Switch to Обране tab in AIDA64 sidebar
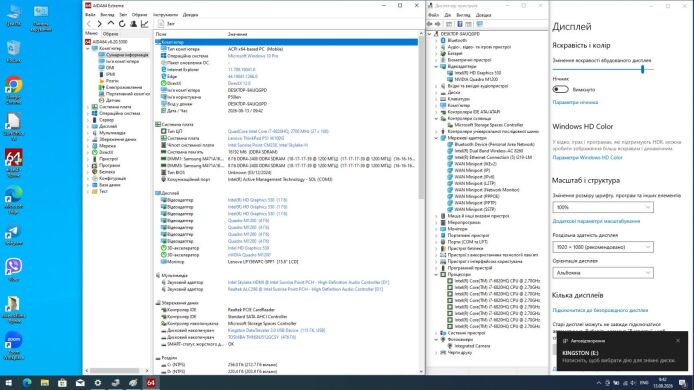Screen dimensions: 694x390 pyautogui.click(x=110, y=34)
